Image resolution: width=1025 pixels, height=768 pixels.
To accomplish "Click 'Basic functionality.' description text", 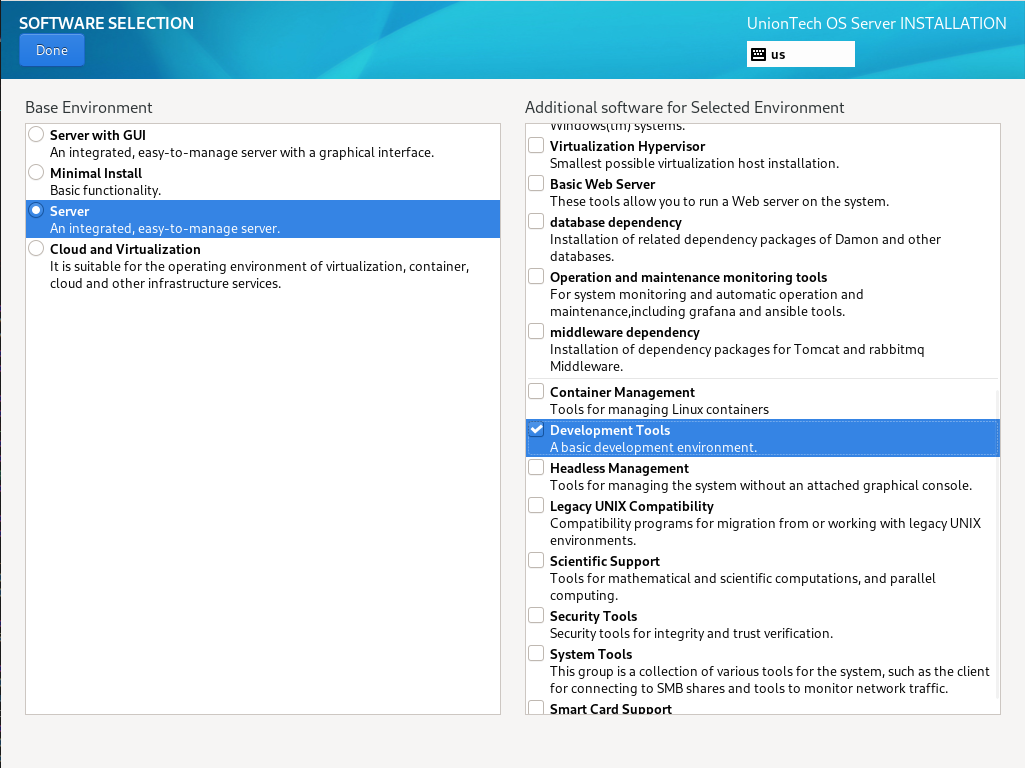I will point(105,190).
